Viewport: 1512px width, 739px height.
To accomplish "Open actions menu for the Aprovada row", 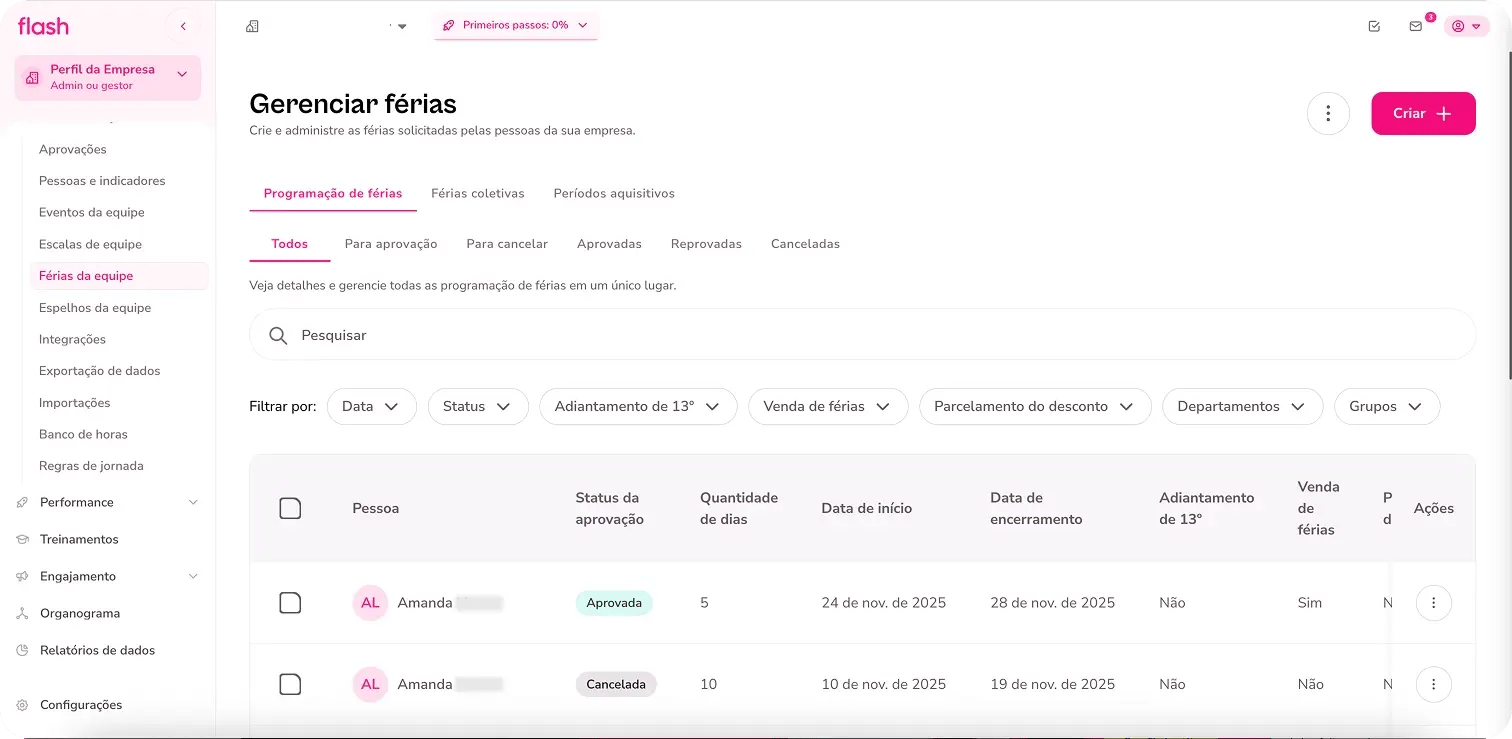I will [1433, 603].
